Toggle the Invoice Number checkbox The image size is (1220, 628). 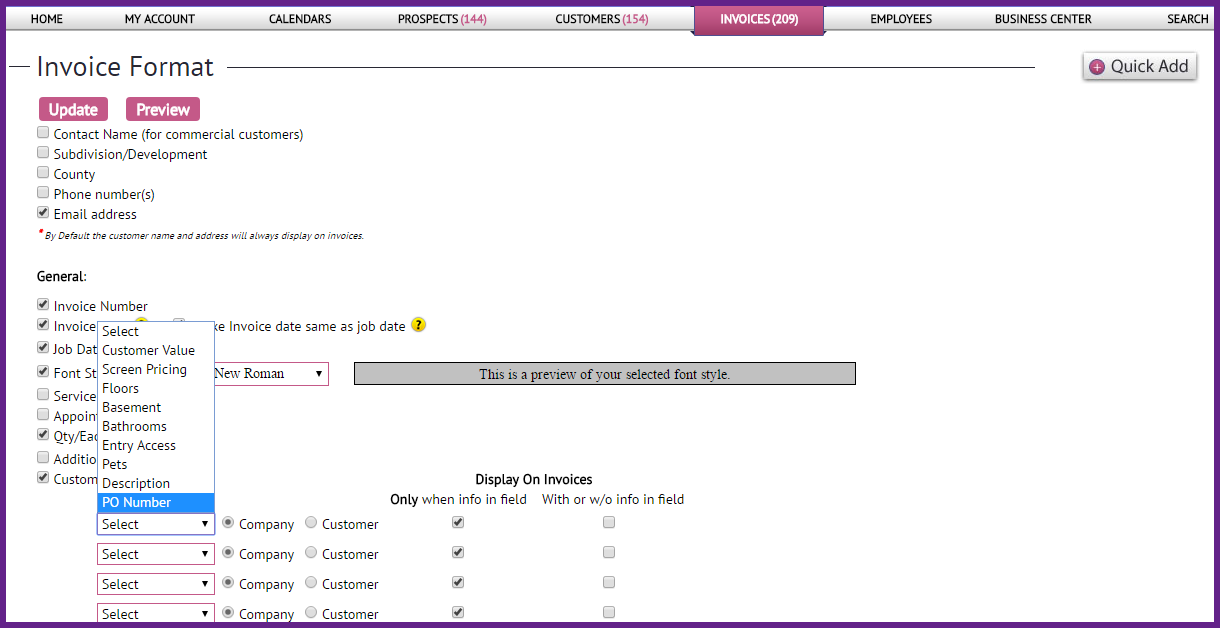tap(43, 305)
